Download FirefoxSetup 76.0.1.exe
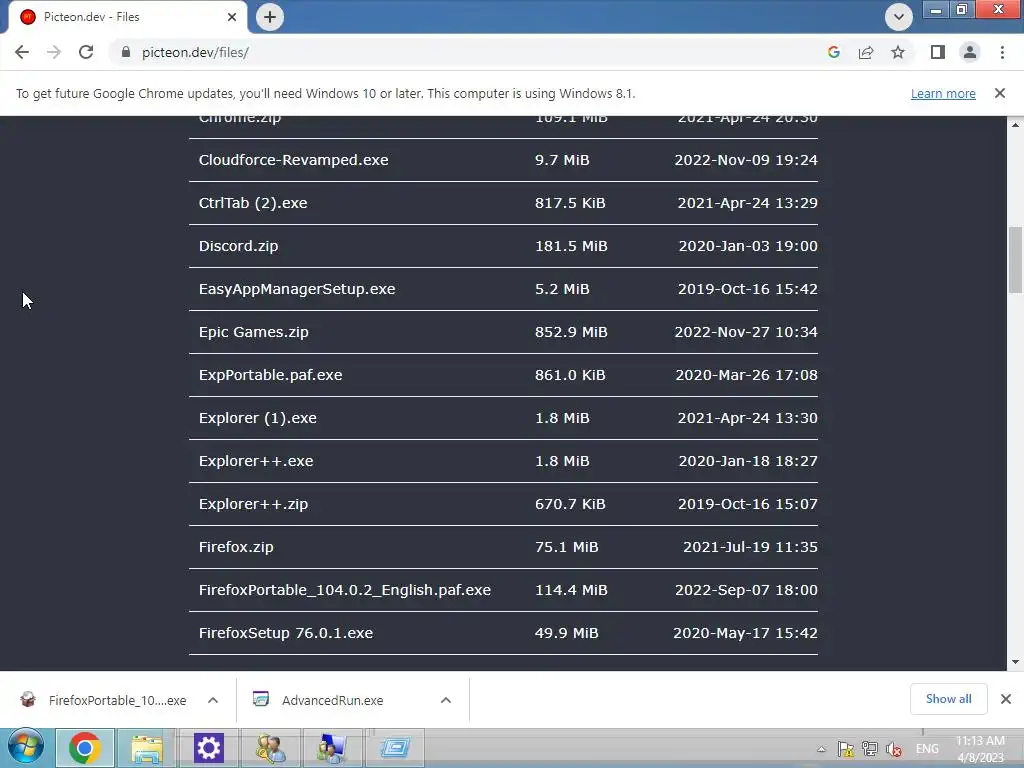 pos(285,633)
